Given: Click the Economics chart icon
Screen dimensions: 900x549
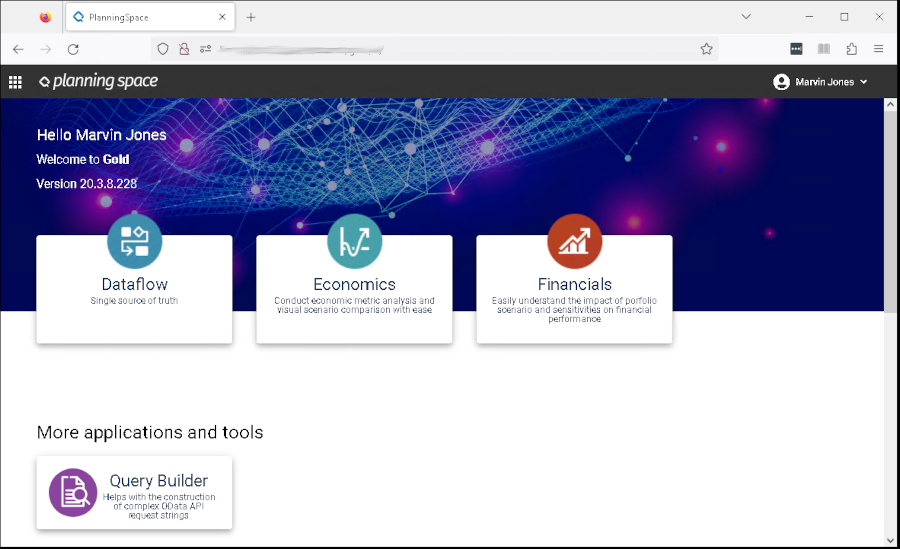Looking at the screenshot, I should point(354,241).
